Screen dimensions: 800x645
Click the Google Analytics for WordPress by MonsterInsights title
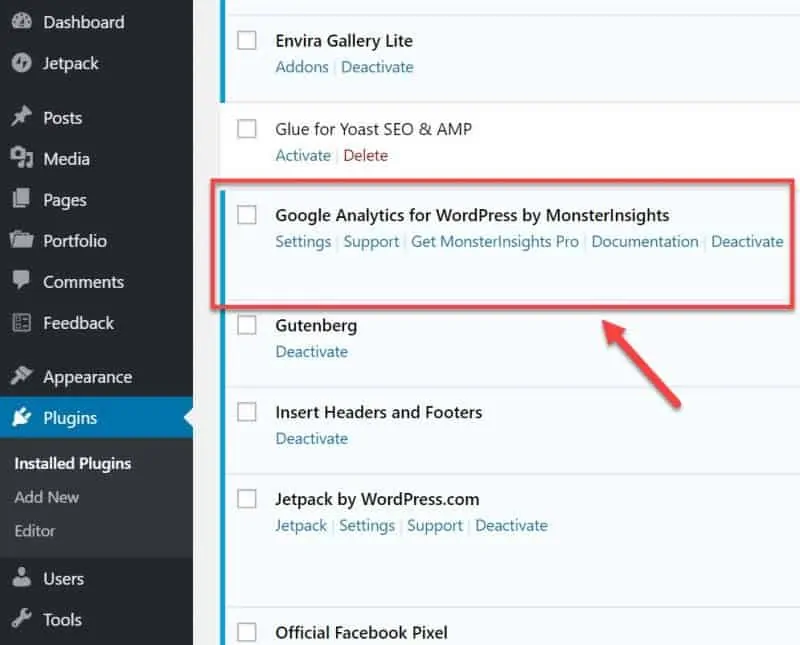(x=472, y=215)
